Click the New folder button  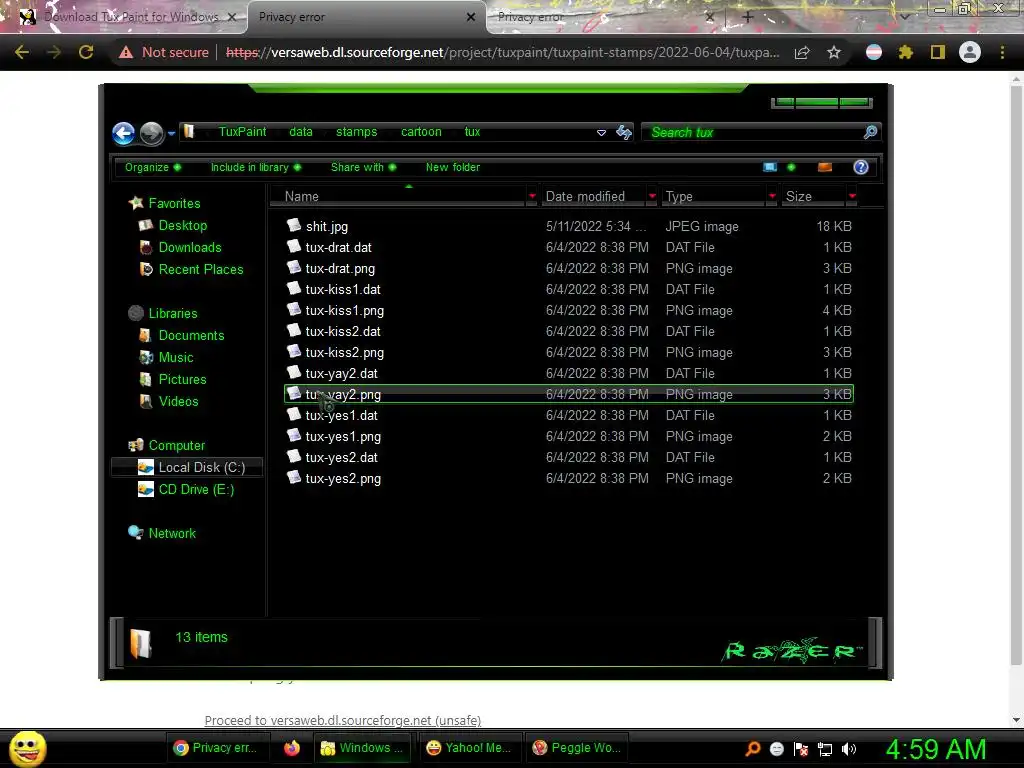tap(453, 167)
